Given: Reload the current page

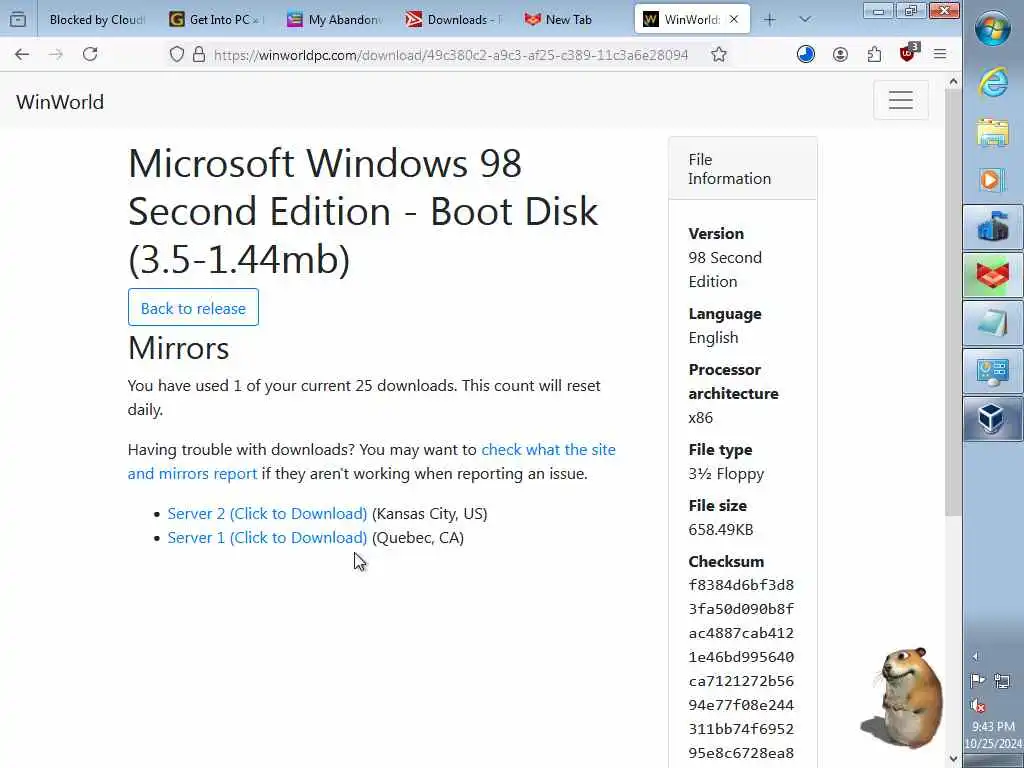Looking at the screenshot, I should point(90,55).
